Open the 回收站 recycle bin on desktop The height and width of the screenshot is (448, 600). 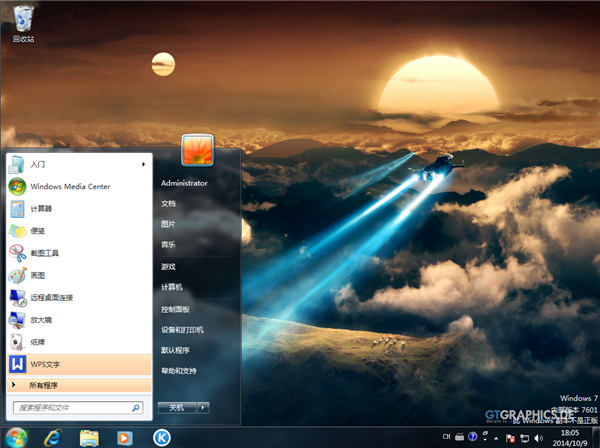[x=23, y=22]
